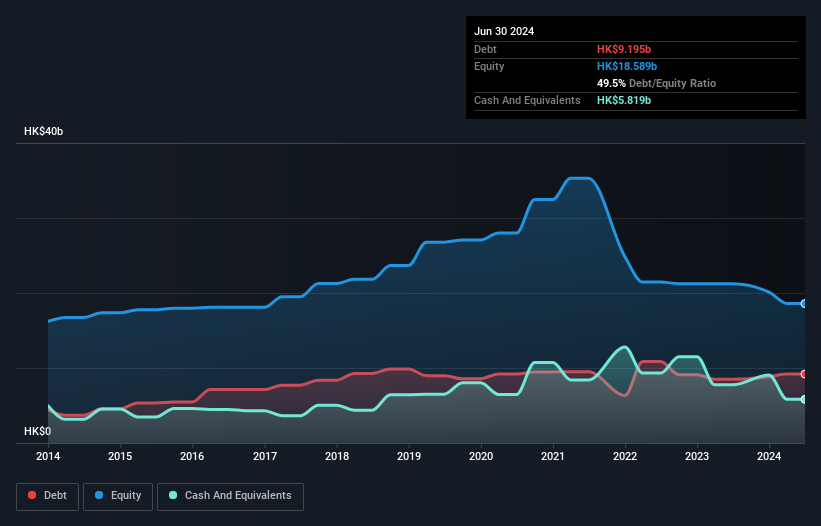Click Cash And Equivalents label in tooltip
This screenshot has width=821, height=526.
click(527, 100)
